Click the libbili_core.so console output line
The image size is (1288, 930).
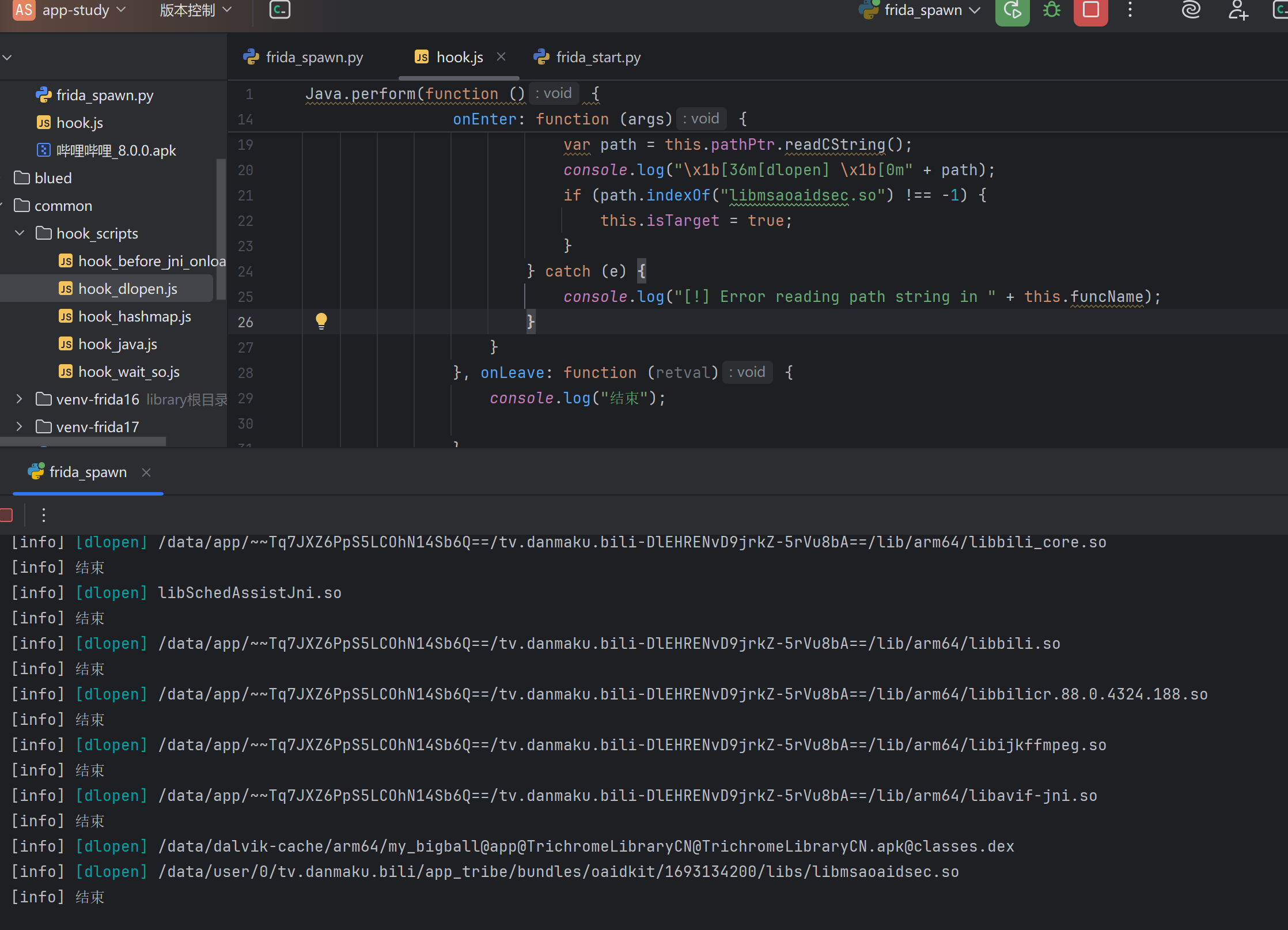click(559, 542)
